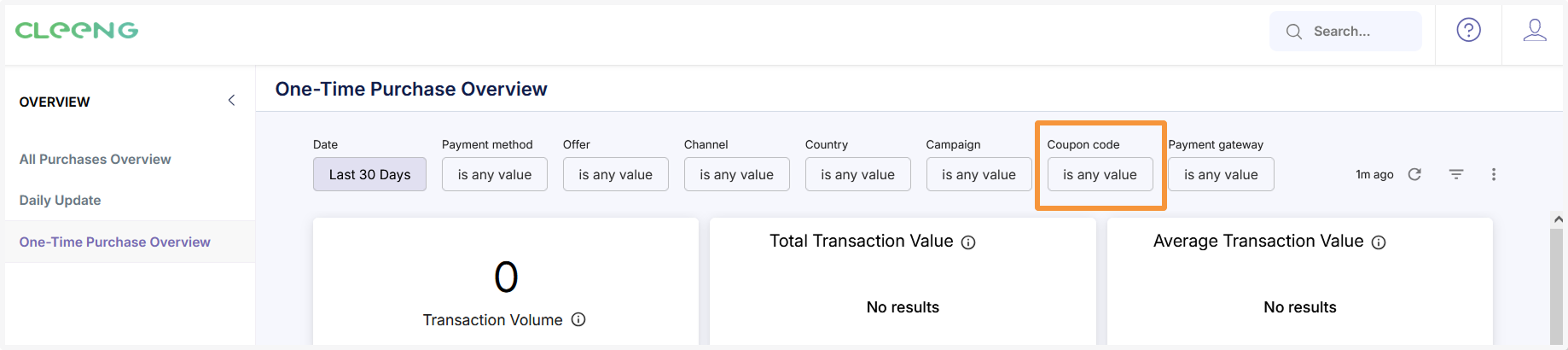1568x350 pixels.
Task: Open the Payment method filter dropdown
Action: click(495, 174)
